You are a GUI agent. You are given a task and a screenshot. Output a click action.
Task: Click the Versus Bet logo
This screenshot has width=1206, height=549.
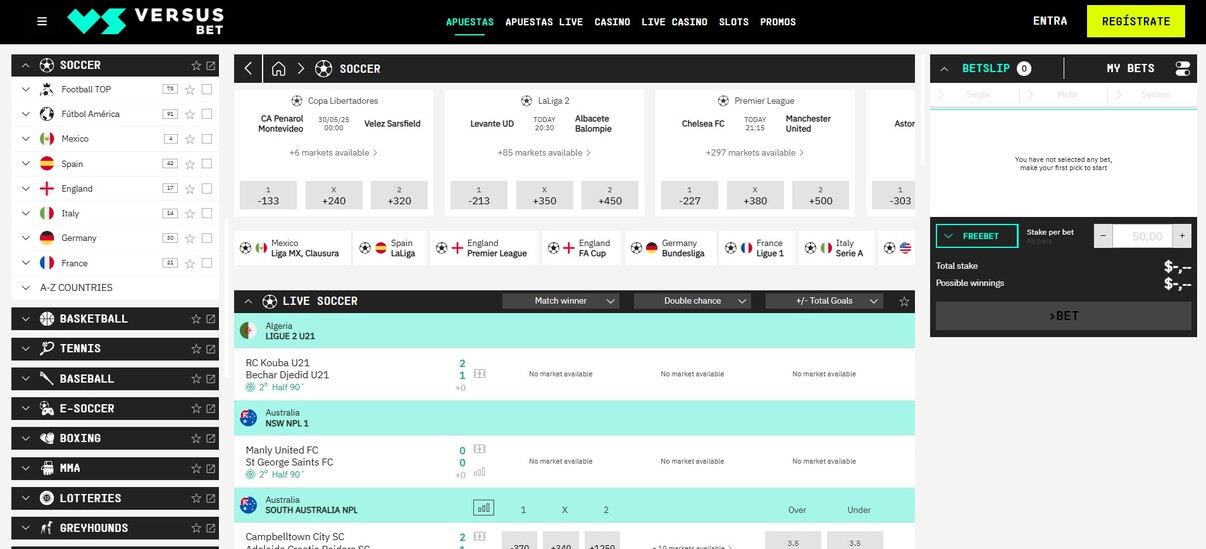[x=145, y=20]
